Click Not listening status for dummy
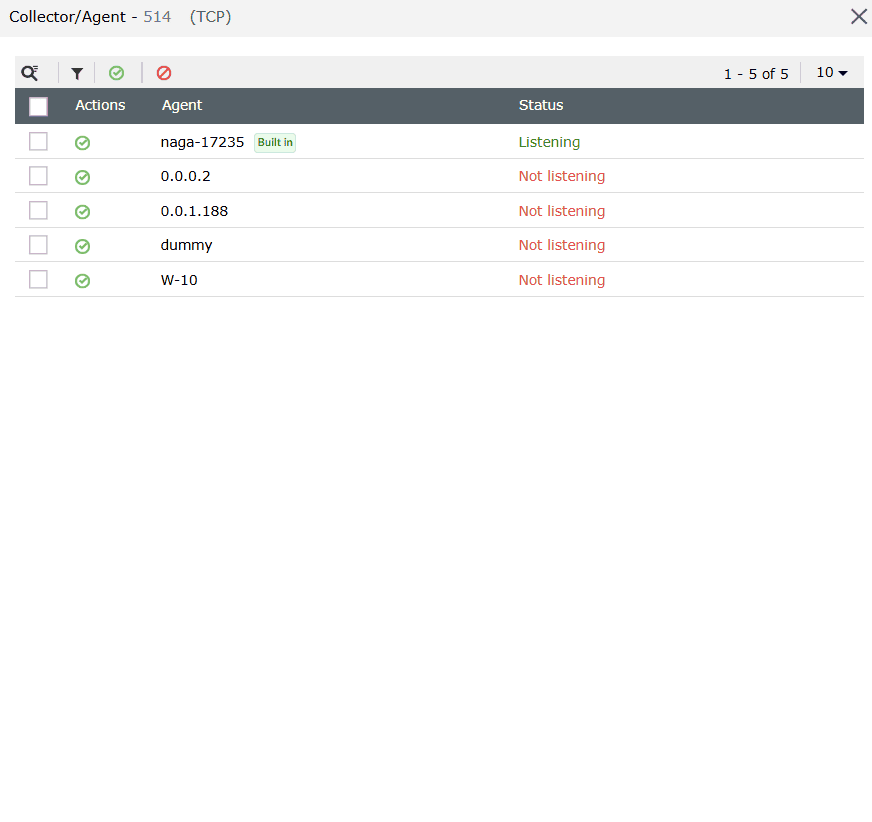Viewport: 872px width, 822px height. click(x=561, y=245)
